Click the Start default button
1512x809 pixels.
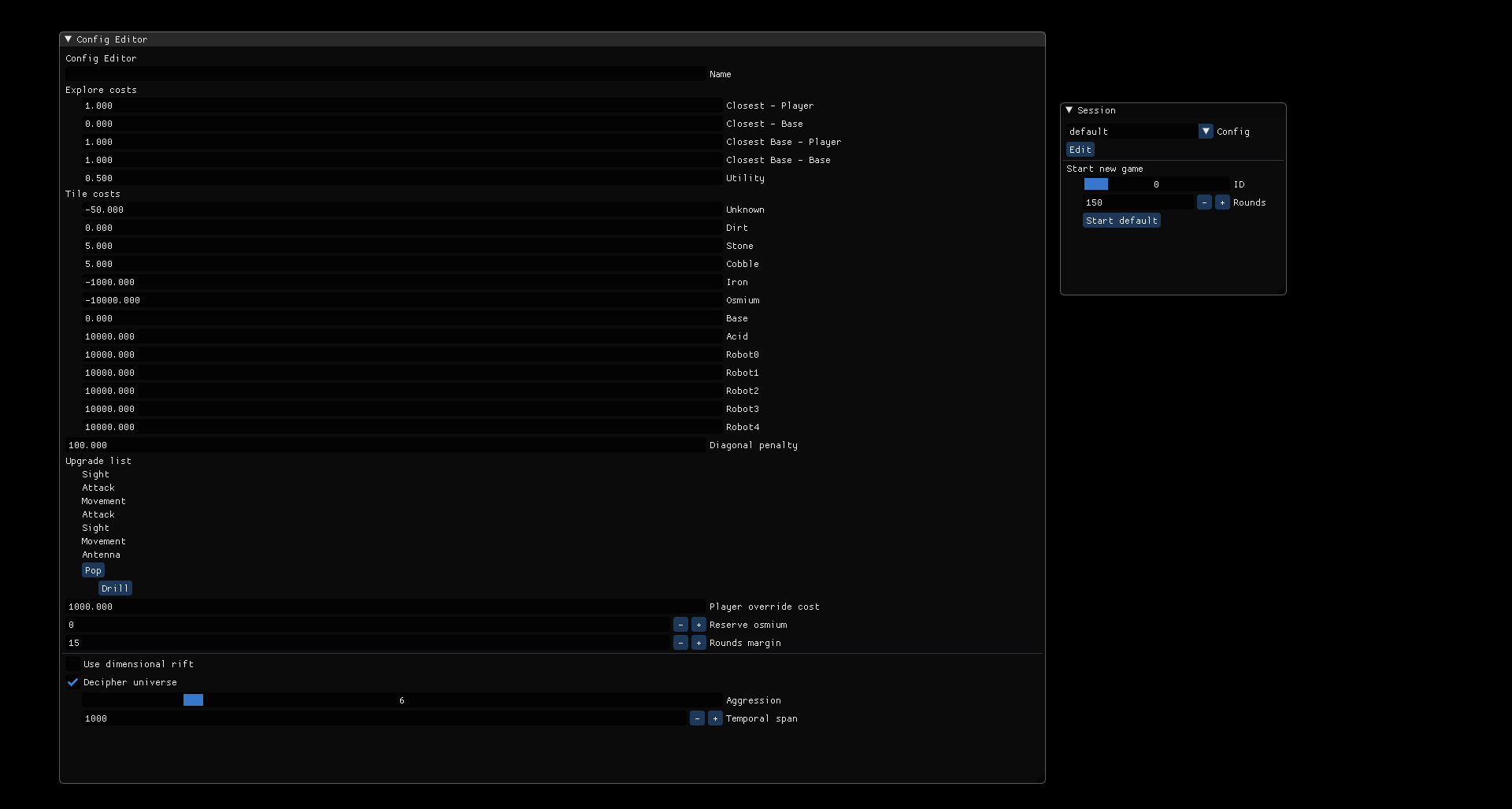[1121, 220]
